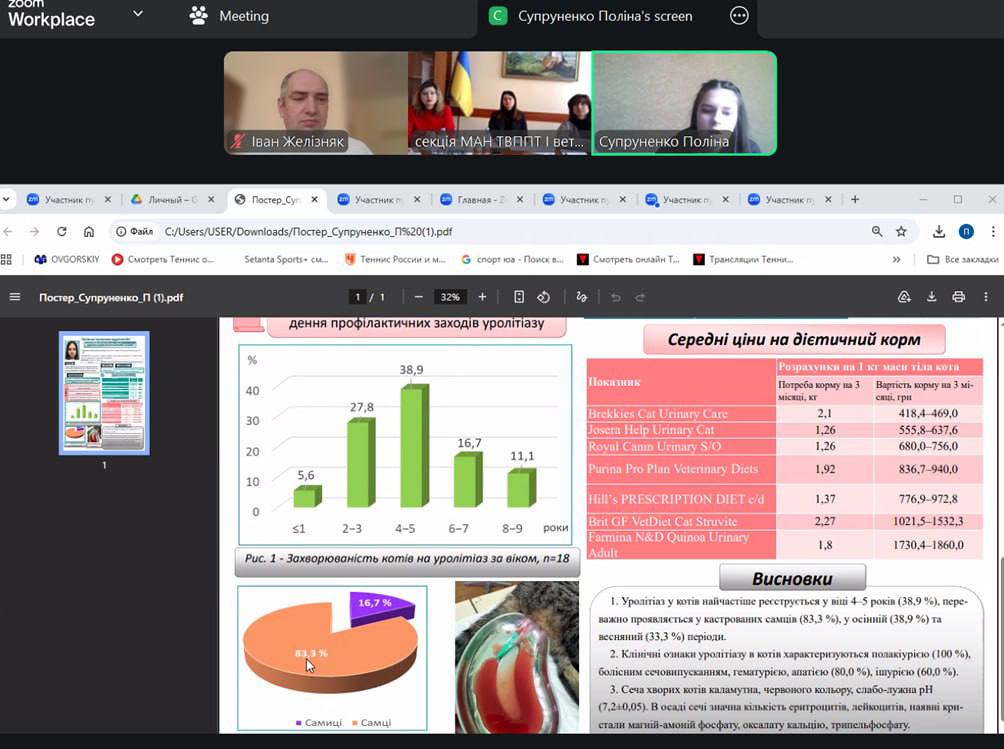Open the PDF sidebar menu toggle
Viewport: 1004px width, 749px height.
[14, 297]
